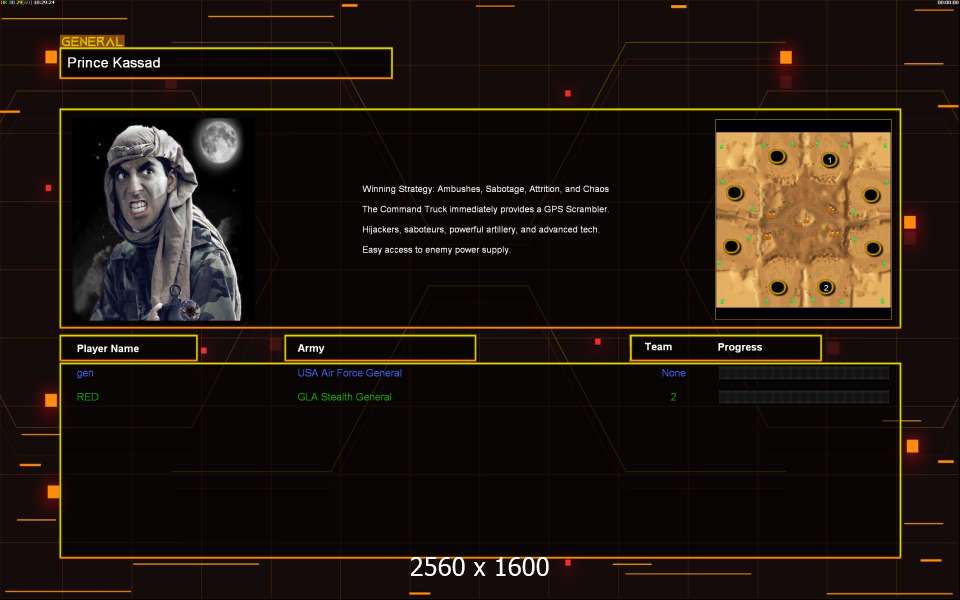Click the loading progress bar for gen

coord(803,373)
